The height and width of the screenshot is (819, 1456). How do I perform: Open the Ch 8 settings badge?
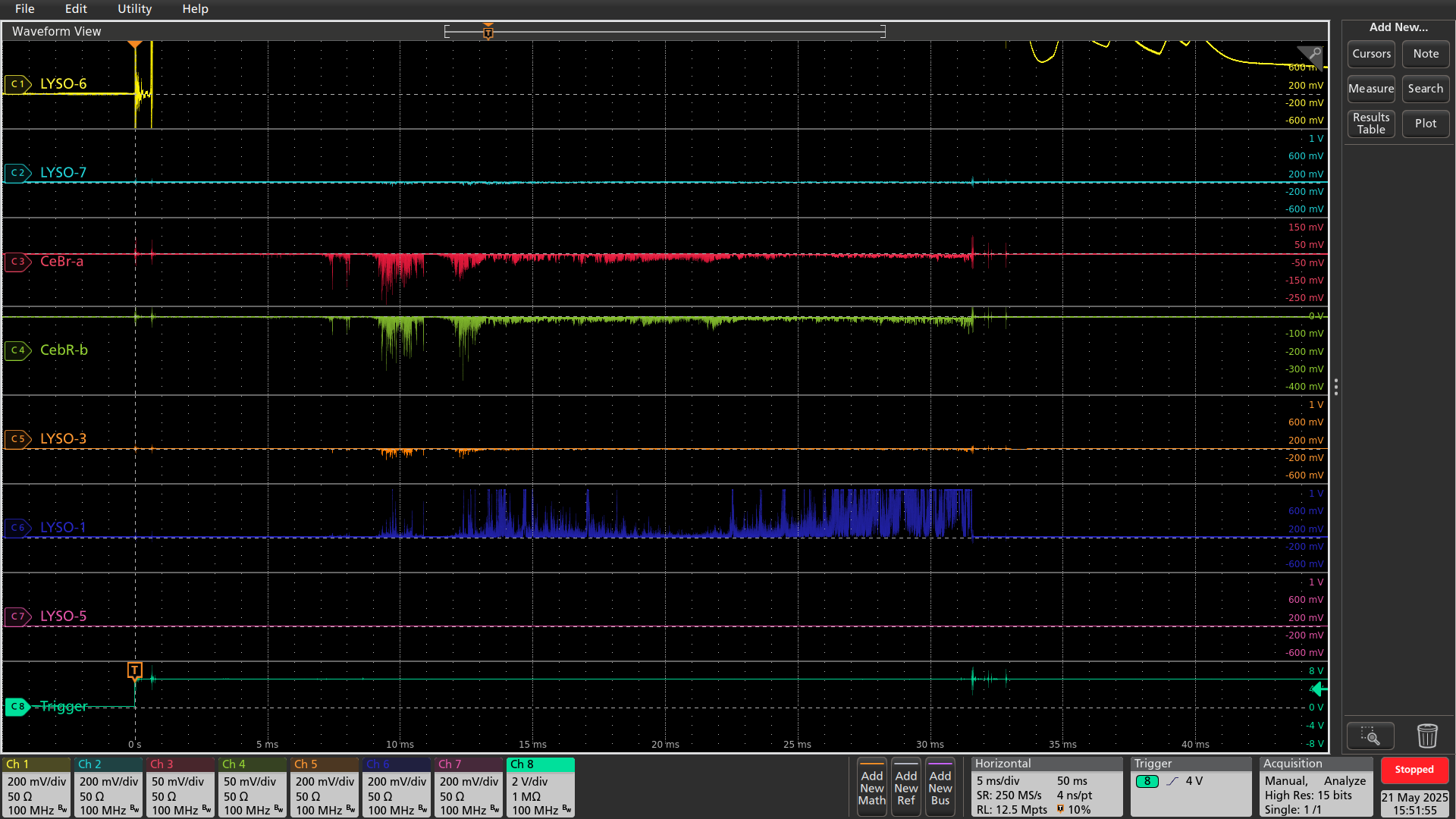540,787
